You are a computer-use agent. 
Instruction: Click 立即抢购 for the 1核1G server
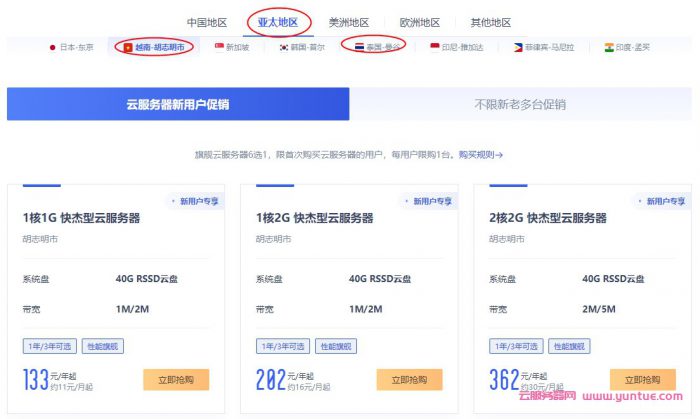click(x=176, y=379)
